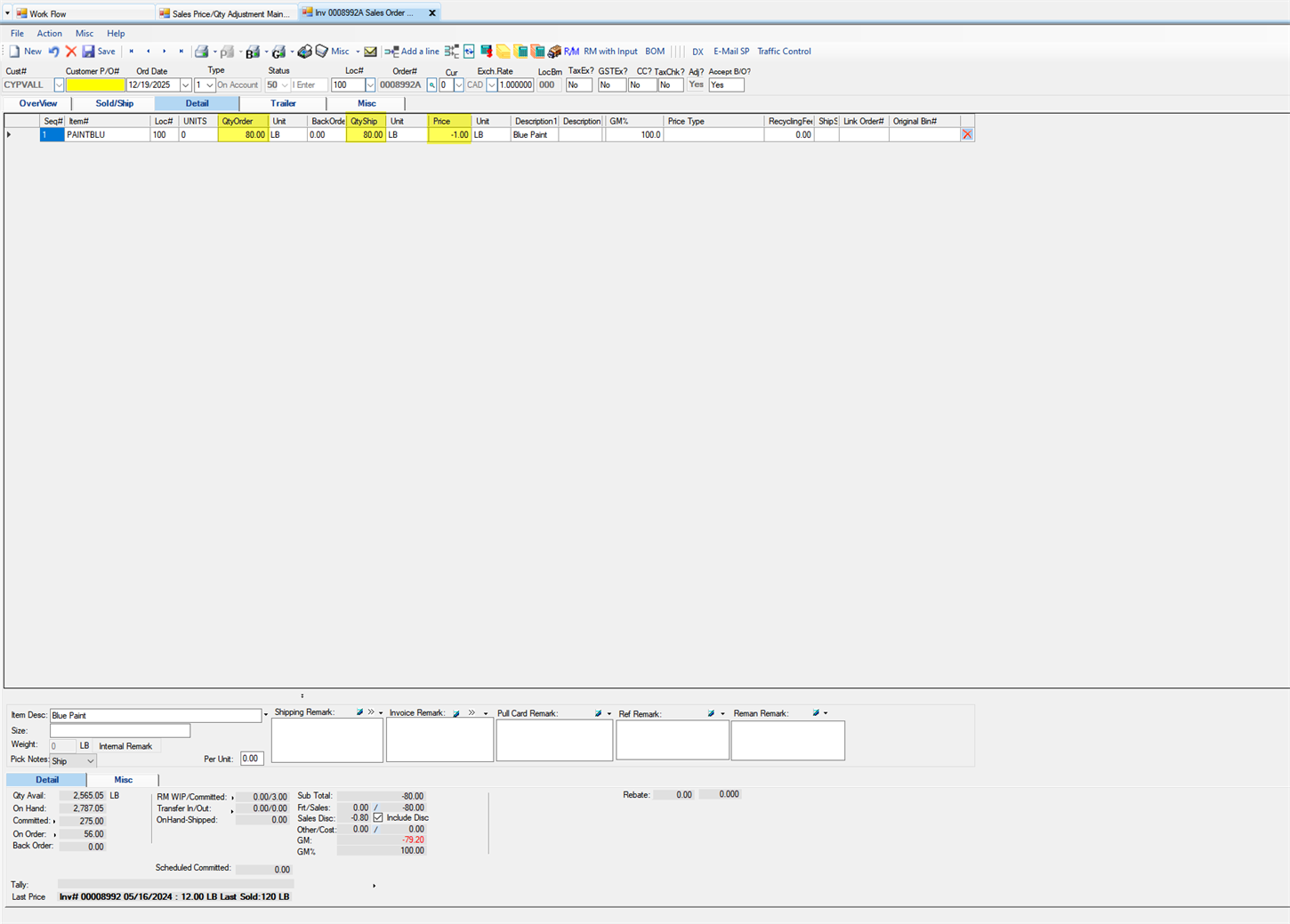Click the envelope email icon
1290x924 pixels.
[x=371, y=52]
